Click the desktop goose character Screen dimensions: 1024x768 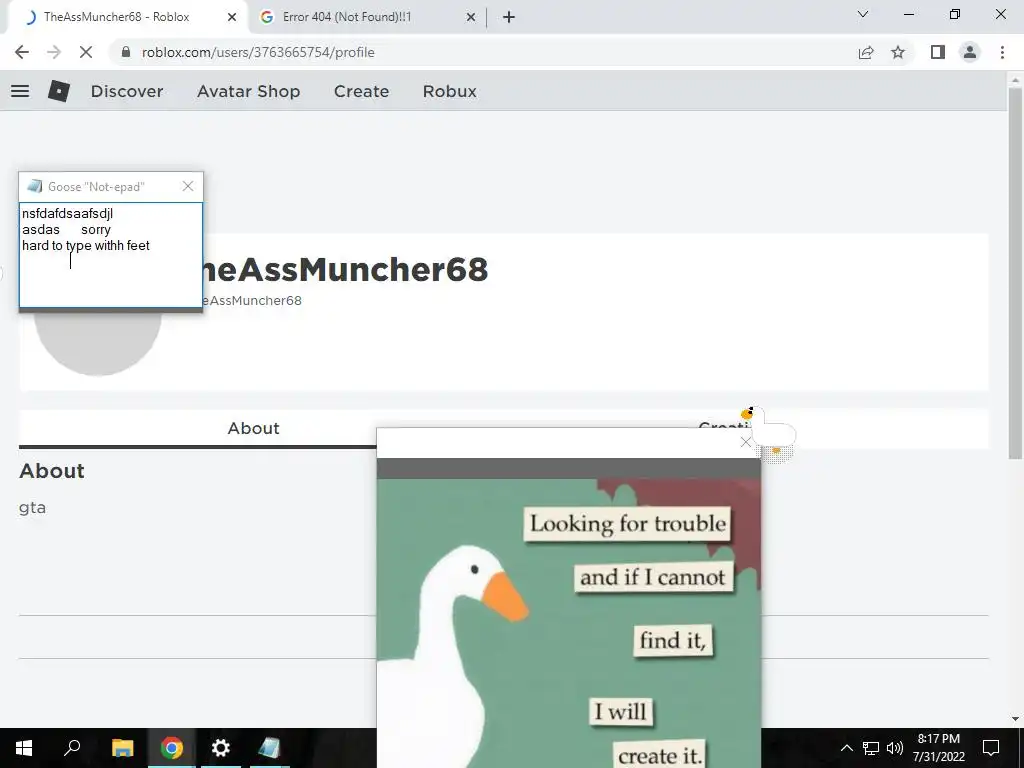click(x=769, y=433)
